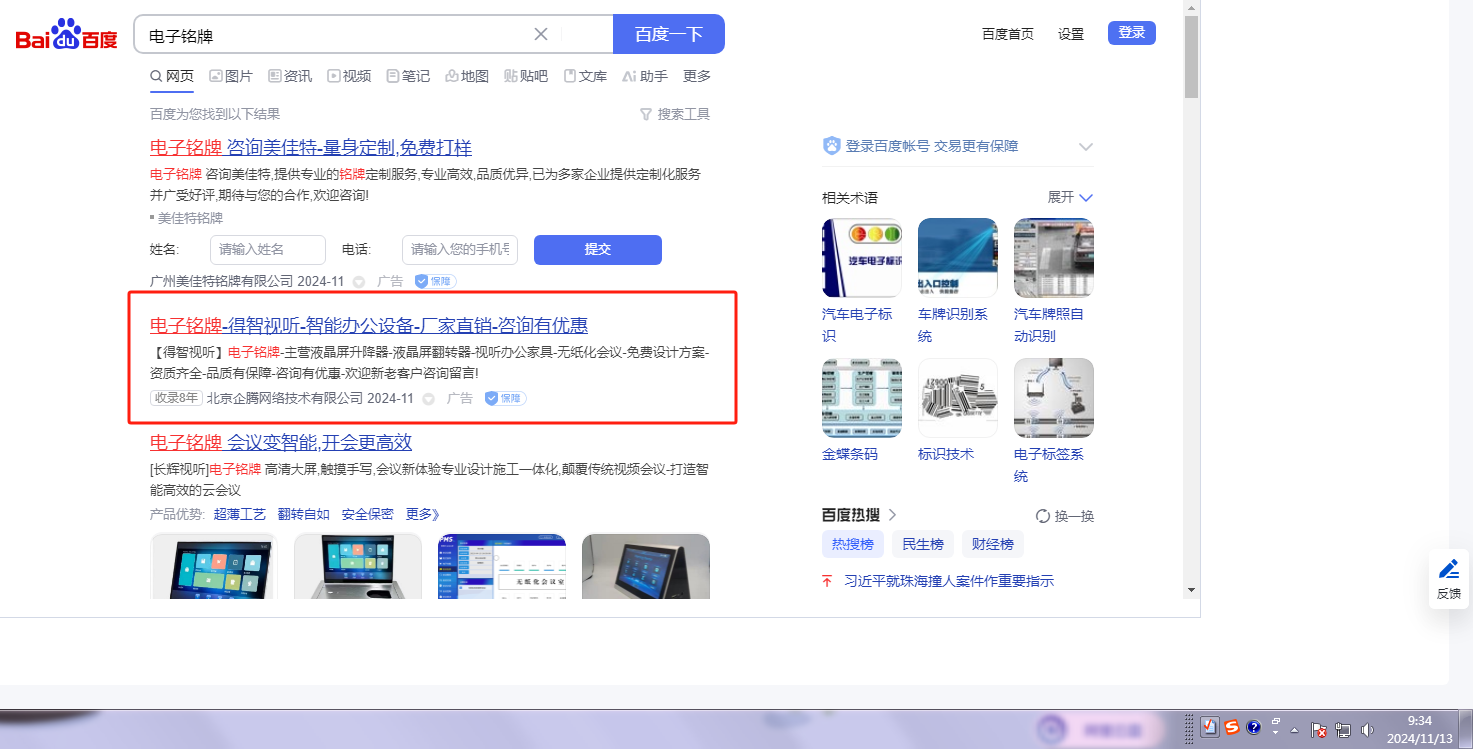The image size is (1473, 749).
Task: Open the 汽车电子标识 thumbnail
Action: coord(862,258)
